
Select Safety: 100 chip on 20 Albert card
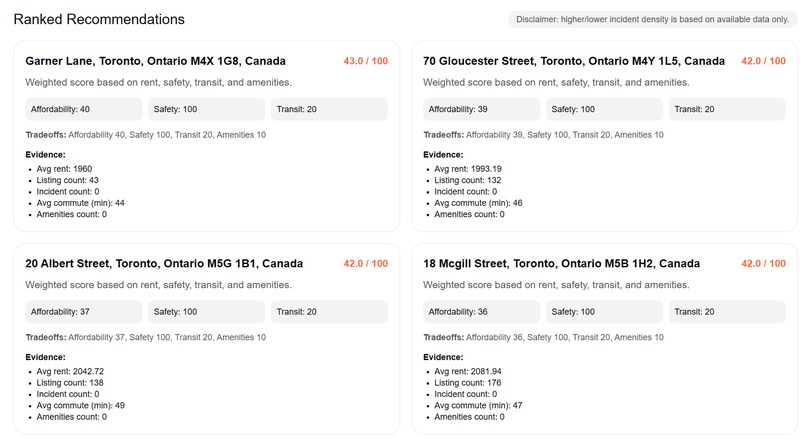pyautogui.click(x=207, y=311)
